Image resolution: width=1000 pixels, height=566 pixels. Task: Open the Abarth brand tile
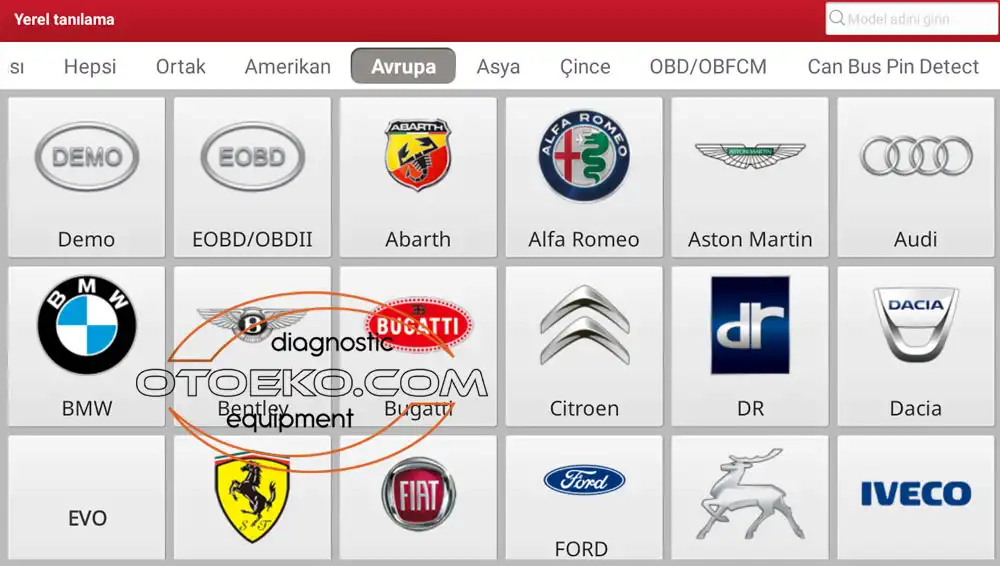(x=418, y=177)
